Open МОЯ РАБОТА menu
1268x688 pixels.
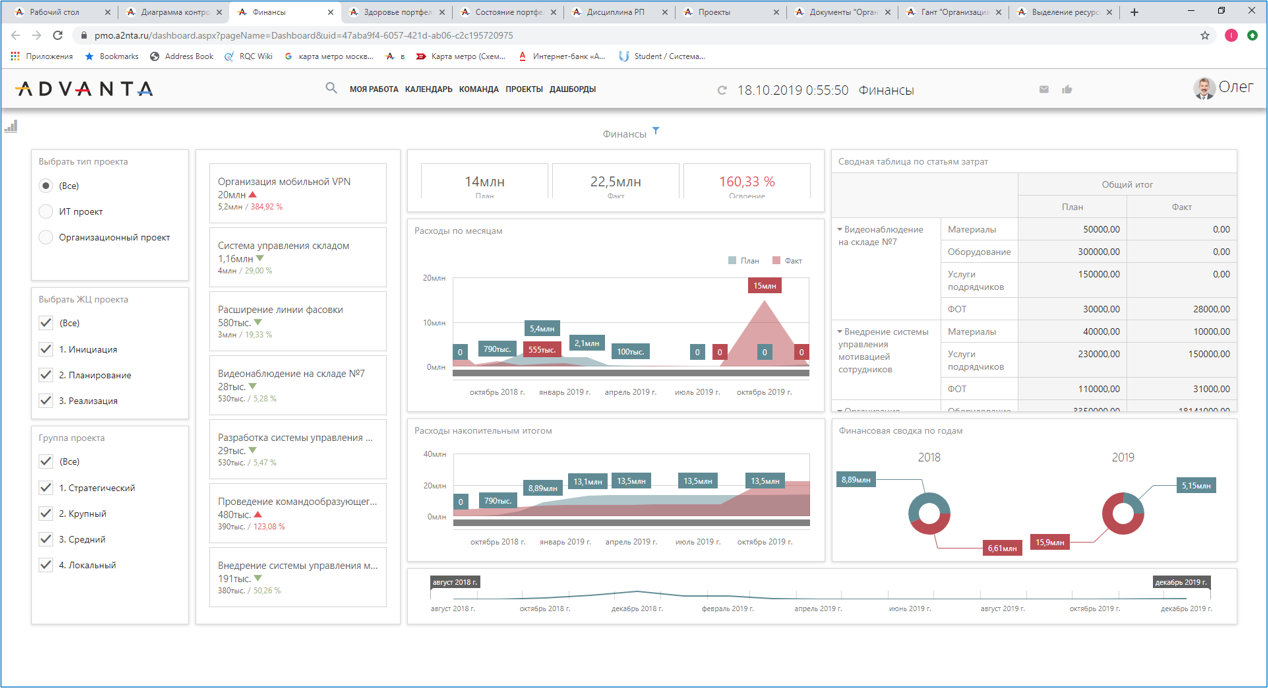[374, 89]
